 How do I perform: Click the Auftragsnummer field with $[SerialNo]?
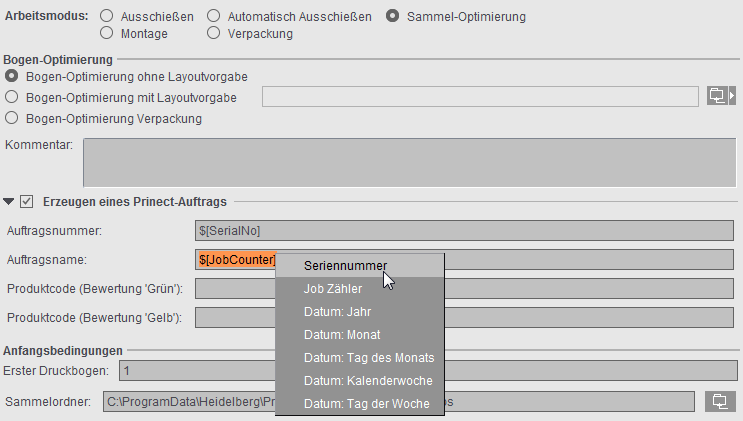click(464, 231)
